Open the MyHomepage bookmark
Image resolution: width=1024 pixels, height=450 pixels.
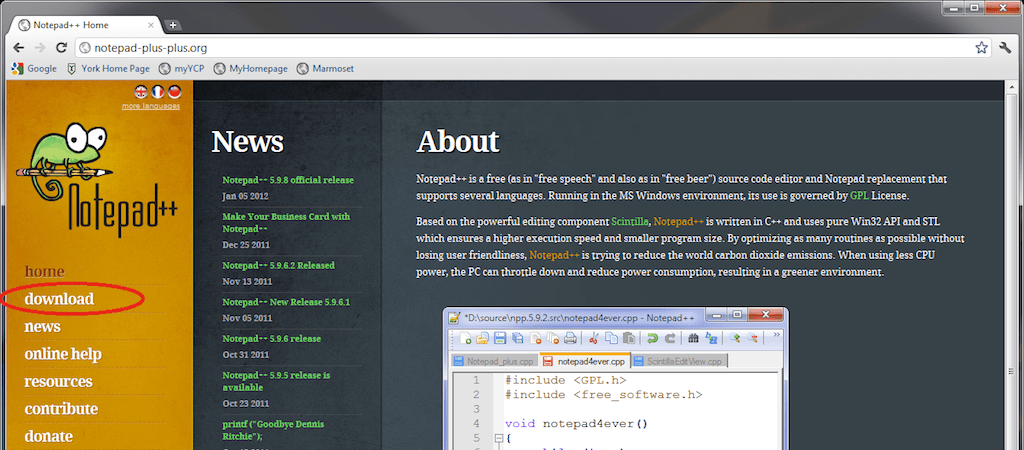pyautogui.click(x=251, y=68)
